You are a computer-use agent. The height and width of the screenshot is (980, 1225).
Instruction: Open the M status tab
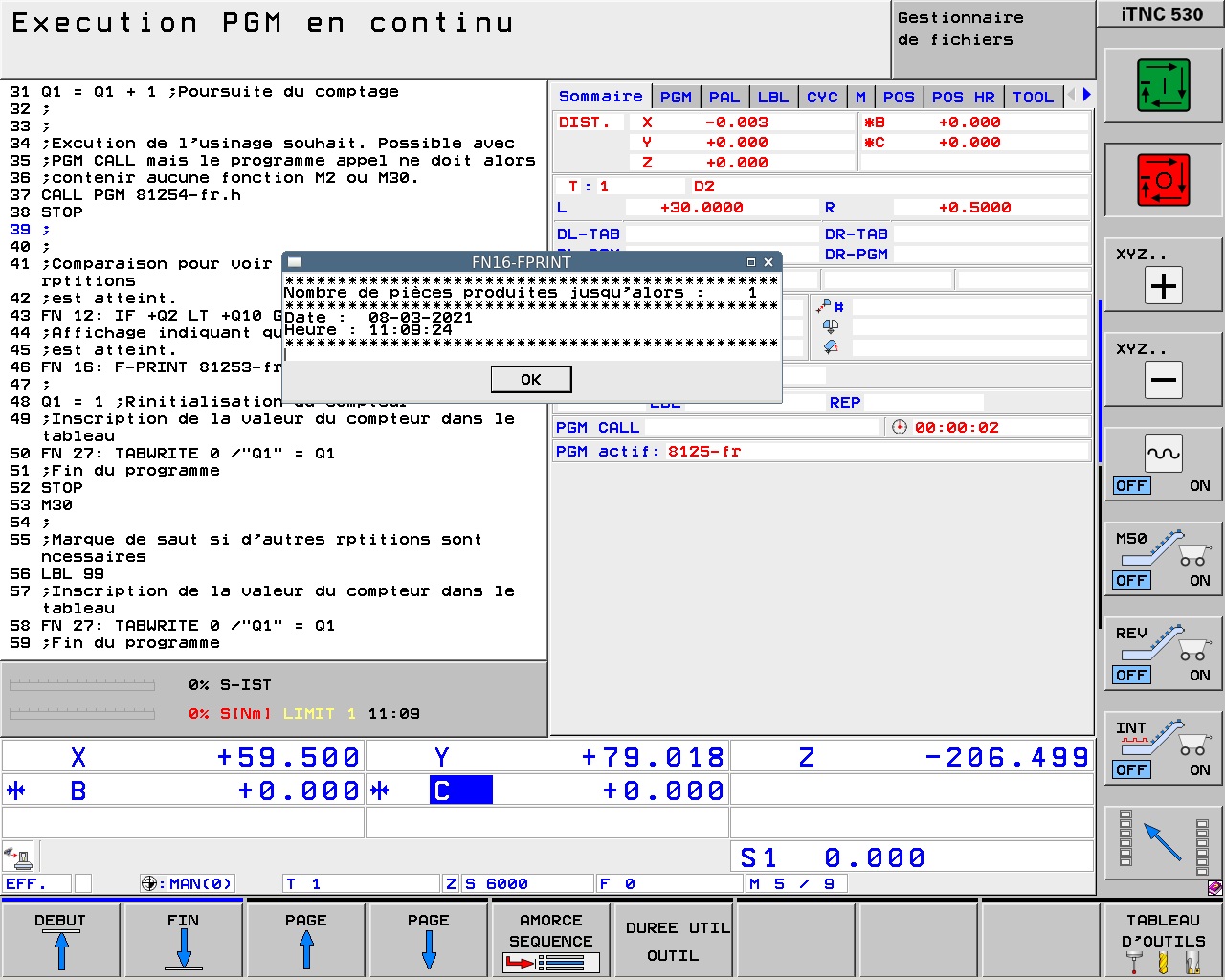pyautogui.click(x=860, y=97)
